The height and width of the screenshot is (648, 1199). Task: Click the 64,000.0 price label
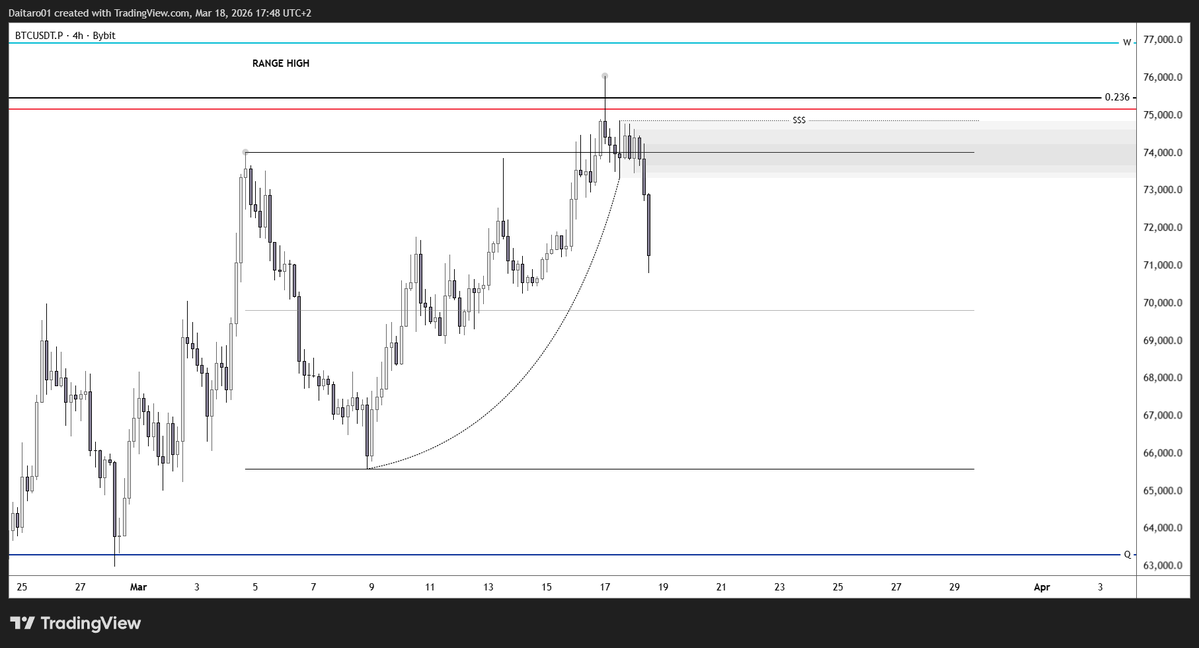1162,528
